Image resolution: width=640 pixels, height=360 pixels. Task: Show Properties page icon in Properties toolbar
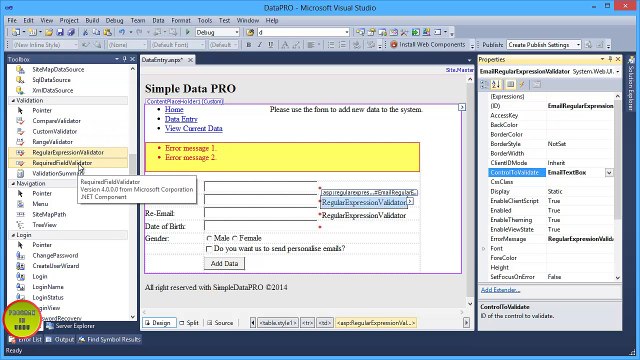coord(510,84)
